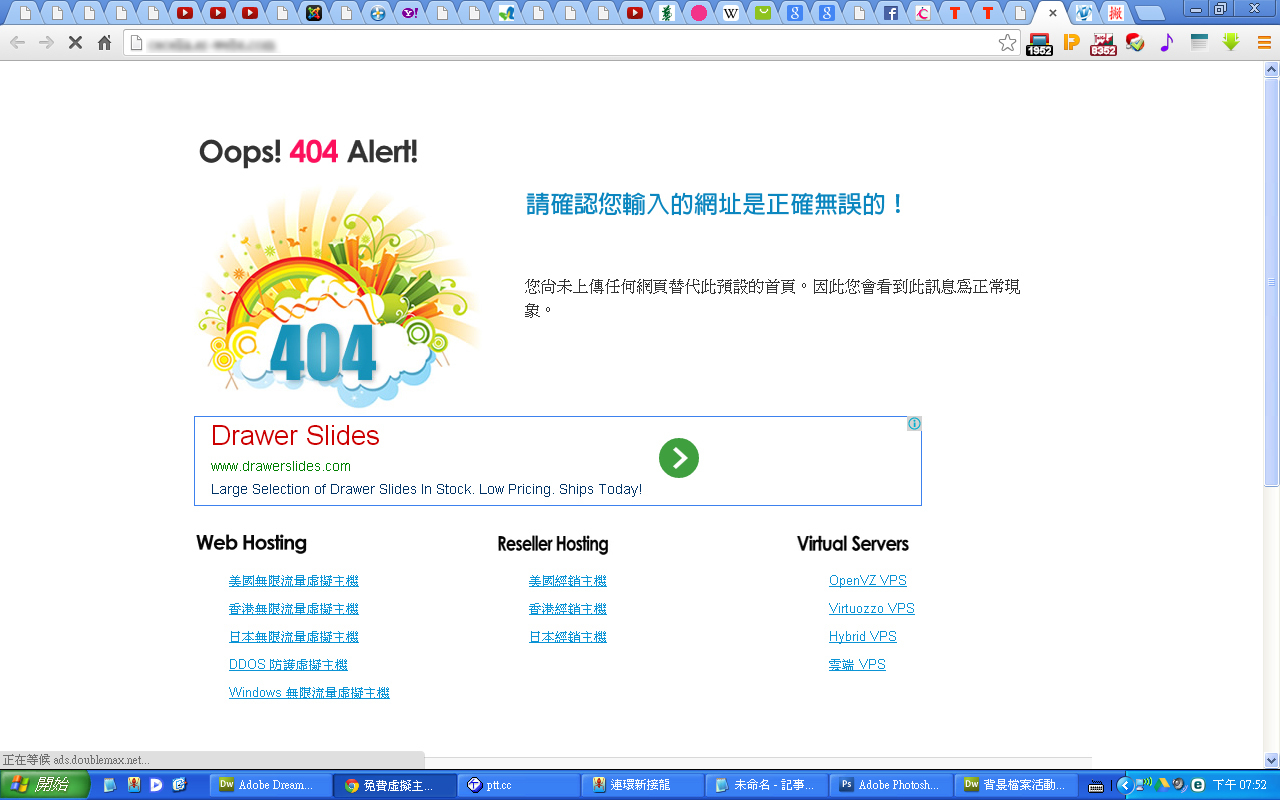The image size is (1280, 800).
Task: Open the www.drawerslides.com ad link
Action: [x=281, y=466]
